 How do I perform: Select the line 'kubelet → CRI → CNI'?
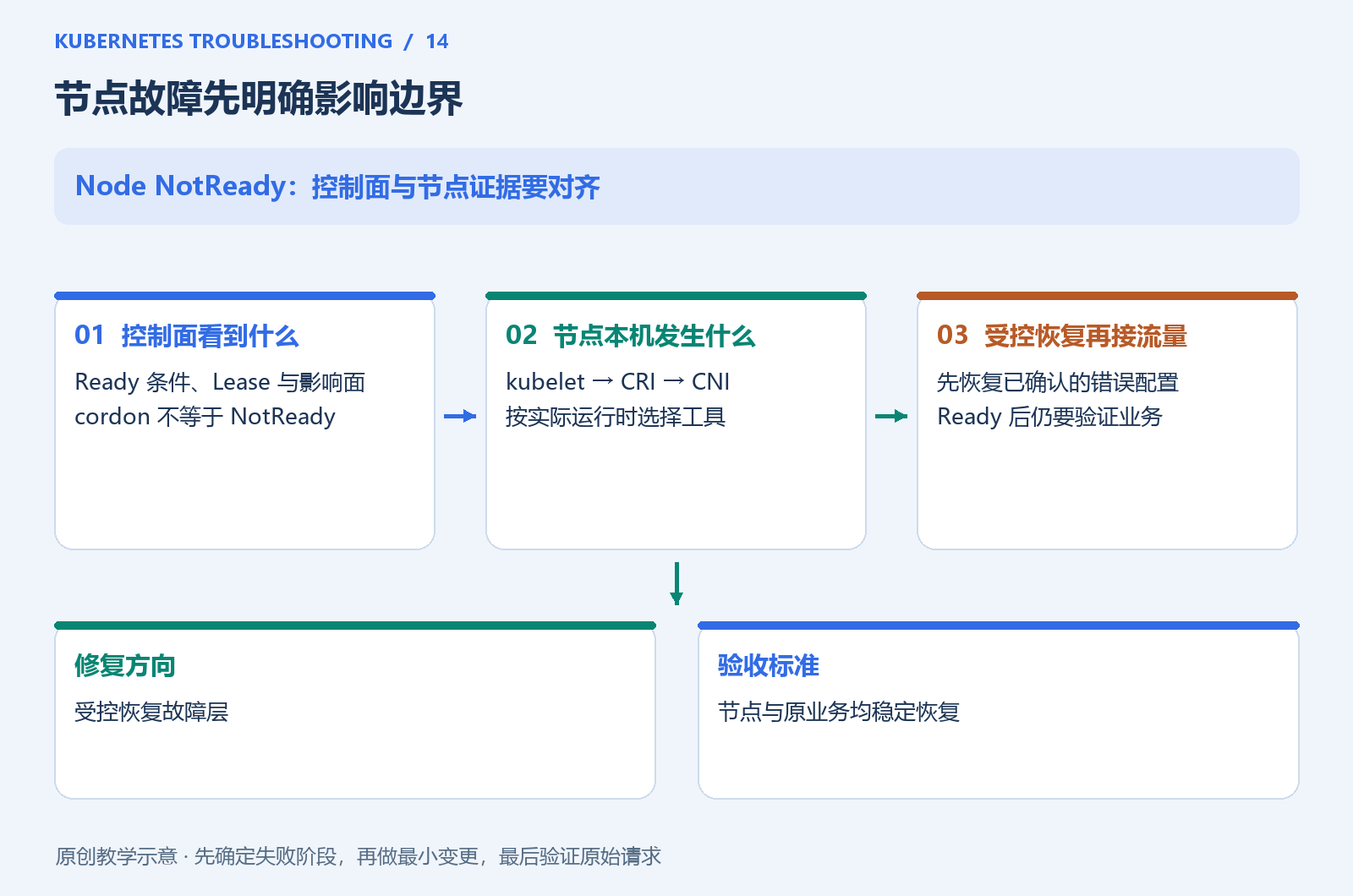tap(617, 382)
